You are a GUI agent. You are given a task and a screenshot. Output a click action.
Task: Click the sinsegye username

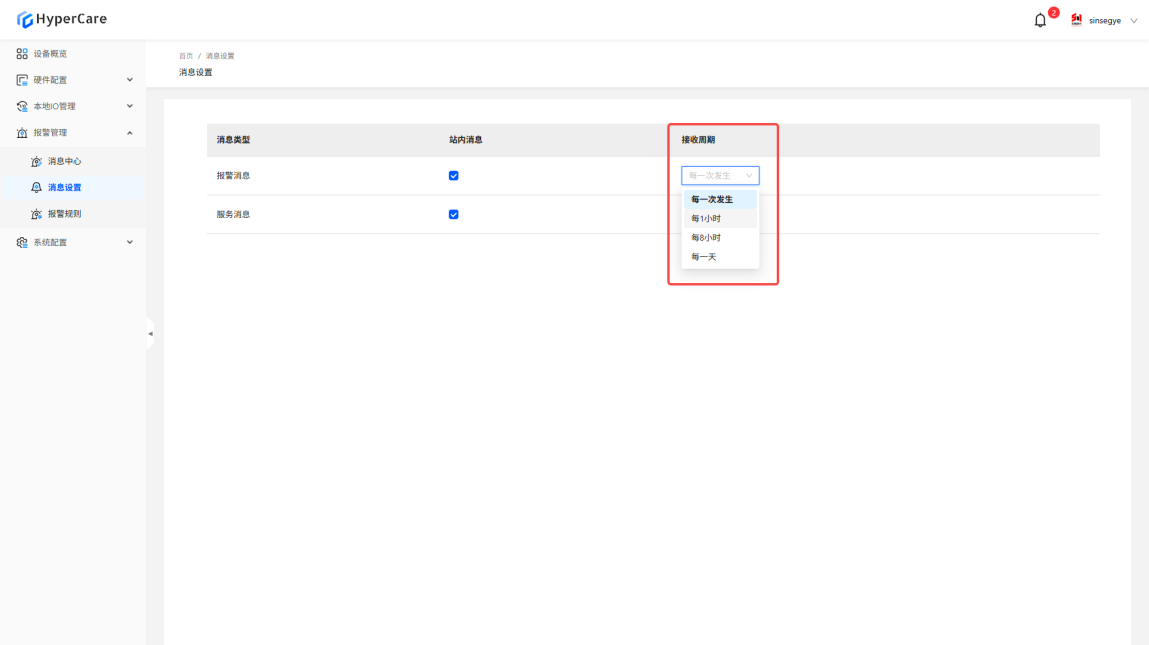[1104, 21]
